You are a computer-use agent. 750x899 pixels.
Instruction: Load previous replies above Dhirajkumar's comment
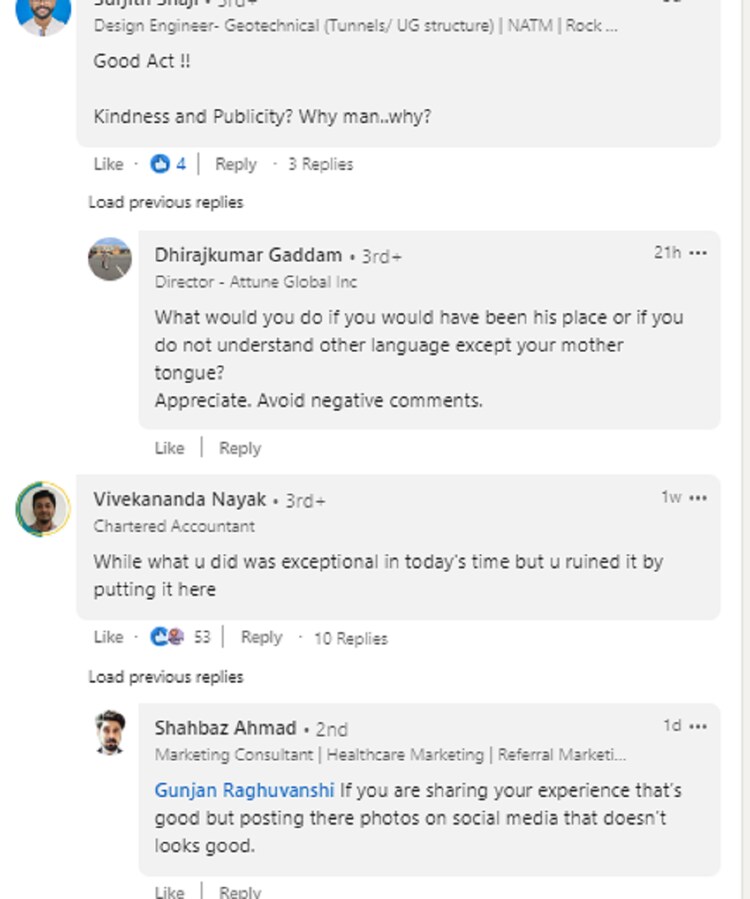(x=166, y=202)
